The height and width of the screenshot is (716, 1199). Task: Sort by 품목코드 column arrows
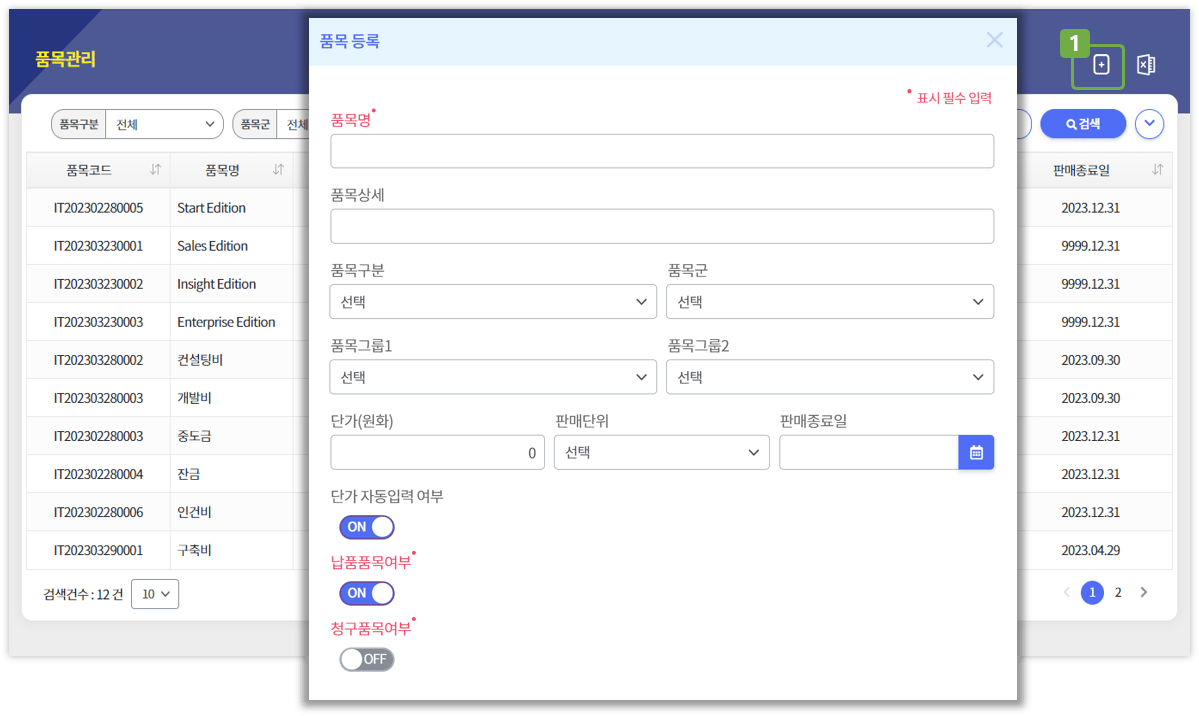point(155,170)
